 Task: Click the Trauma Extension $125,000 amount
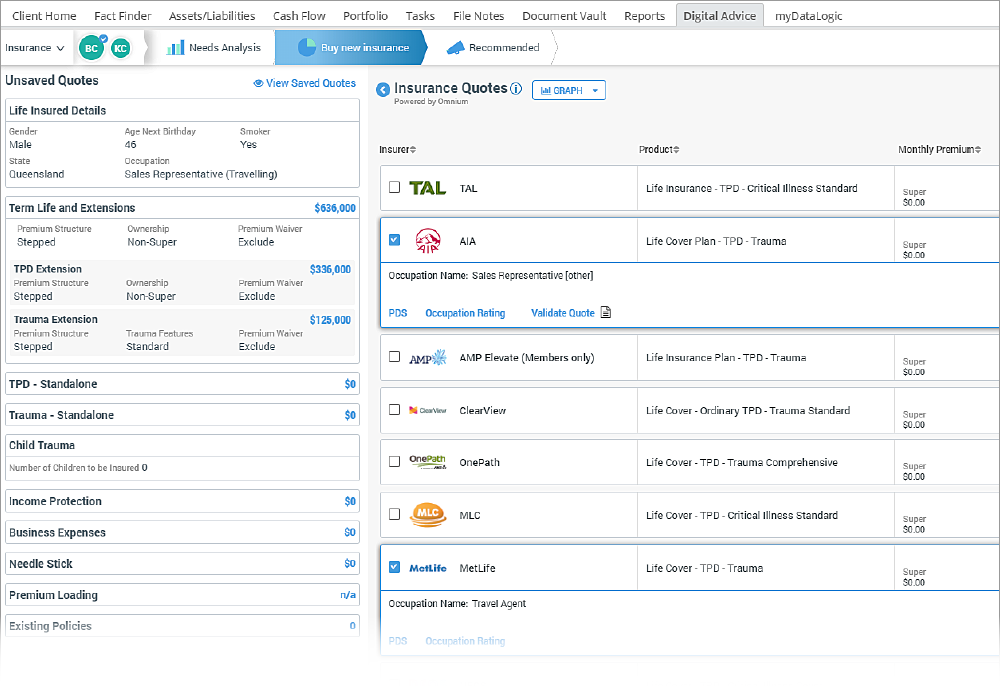point(330,320)
